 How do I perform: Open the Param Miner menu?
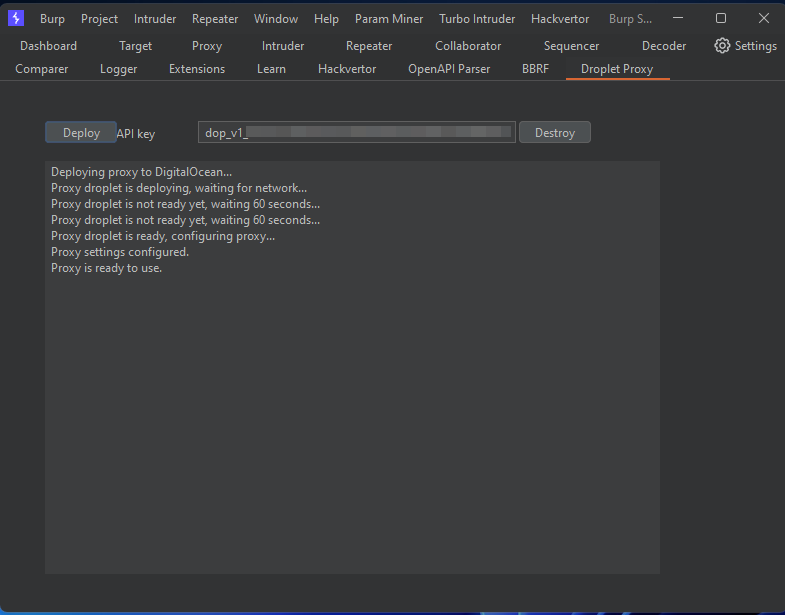[389, 19]
